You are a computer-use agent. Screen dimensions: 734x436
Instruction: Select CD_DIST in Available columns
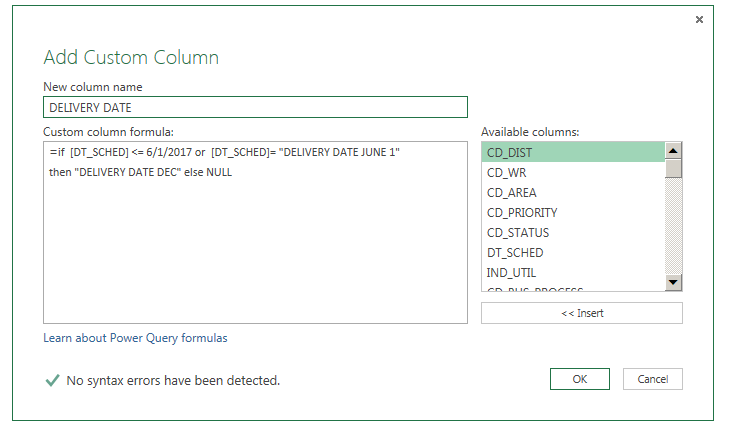[573, 153]
